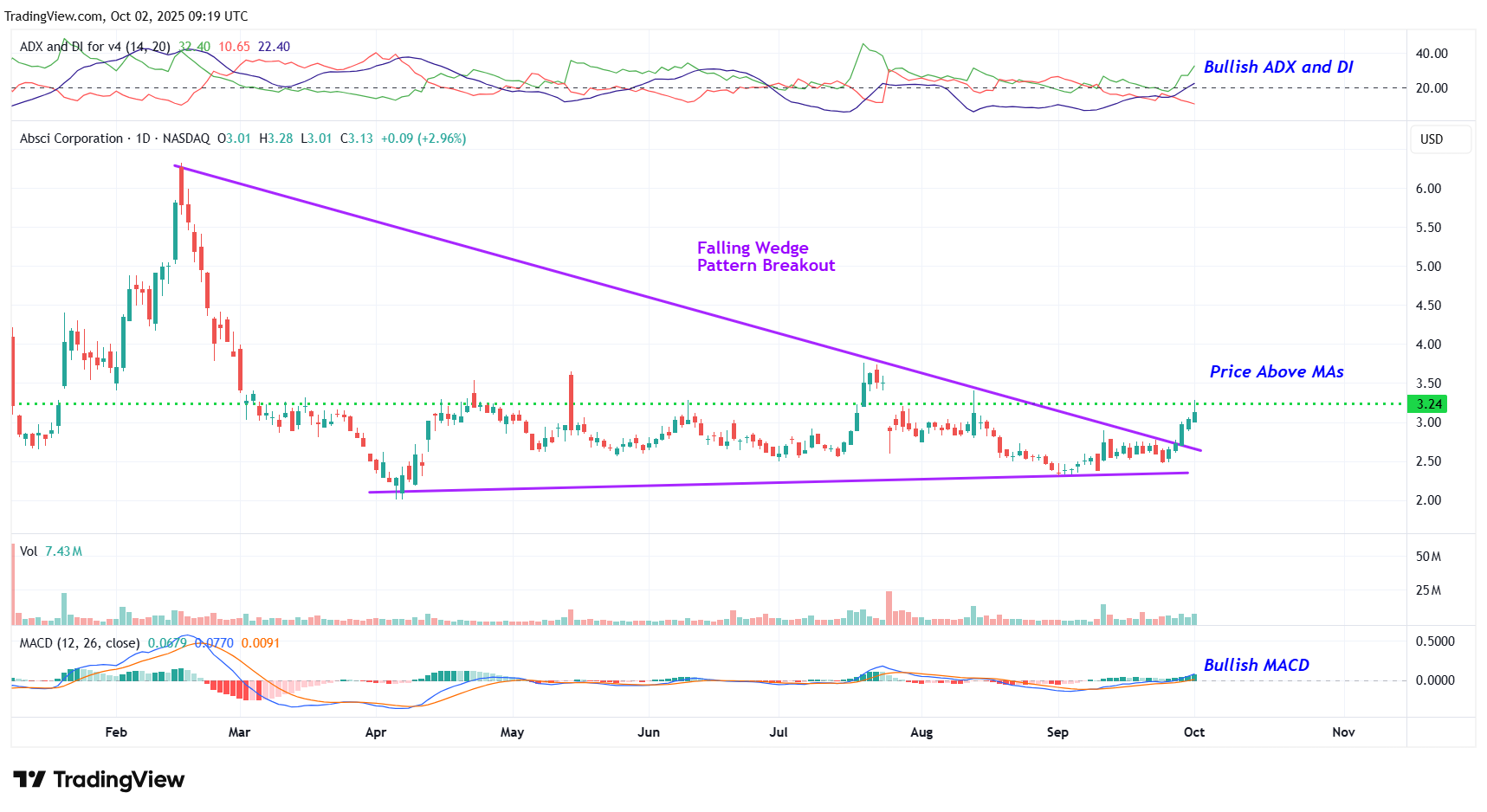Image resolution: width=1487 pixels, height=812 pixels.
Task: Select the Bullish ADX and DI annotation
Action: (x=1277, y=68)
